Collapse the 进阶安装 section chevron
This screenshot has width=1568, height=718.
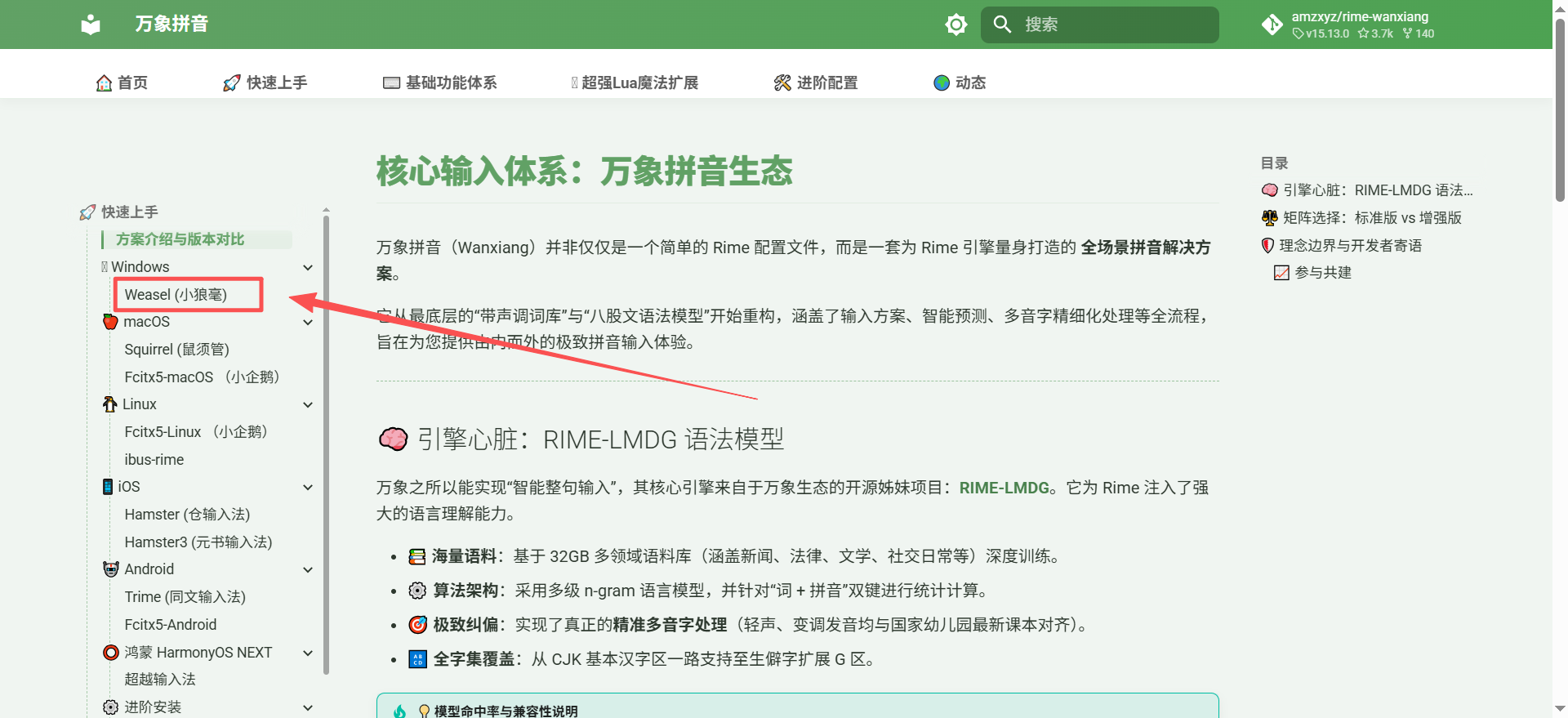coord(308,708)
